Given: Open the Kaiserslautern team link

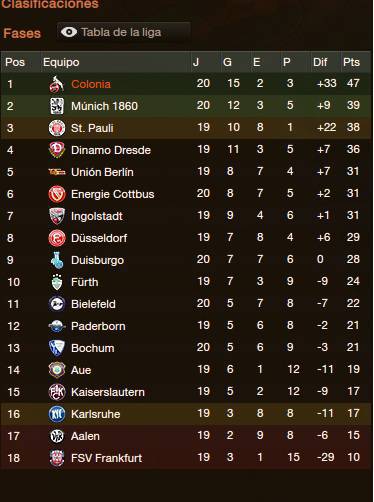Looking at the screenshot, I should 108,392.
